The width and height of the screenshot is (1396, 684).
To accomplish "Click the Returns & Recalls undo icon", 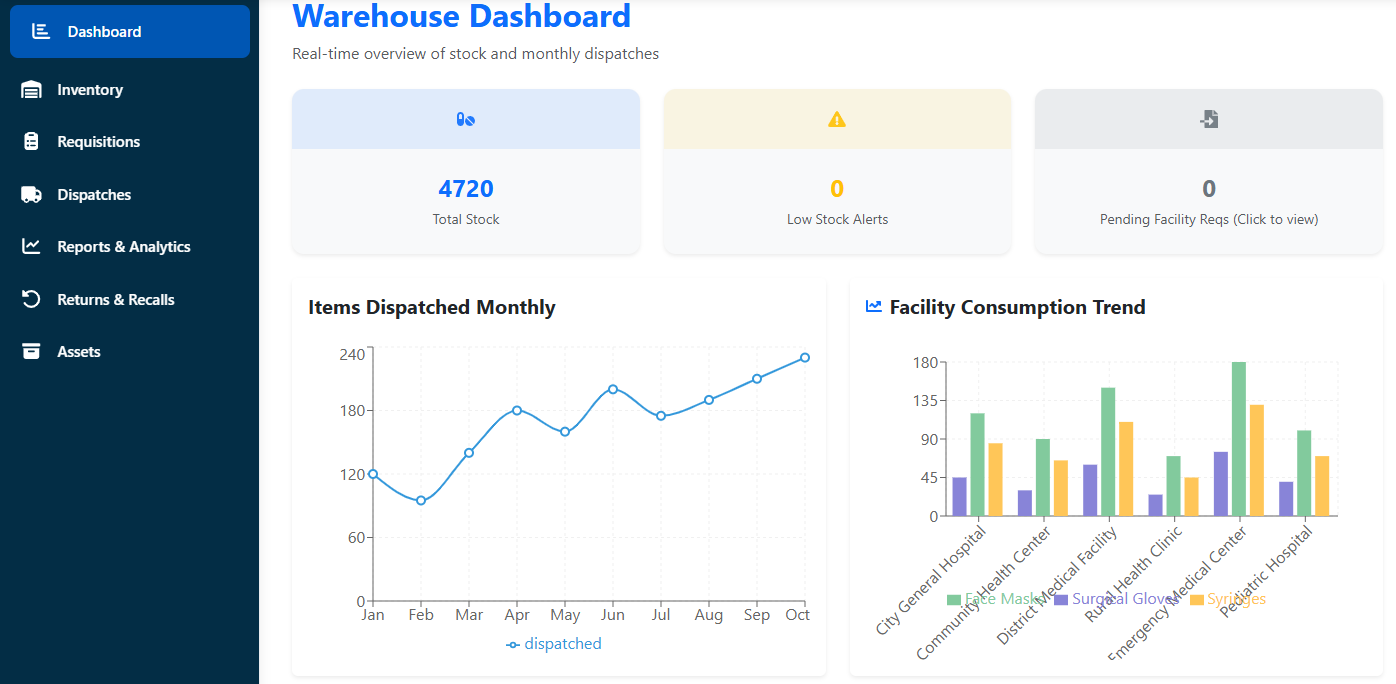I will [32, 300].
